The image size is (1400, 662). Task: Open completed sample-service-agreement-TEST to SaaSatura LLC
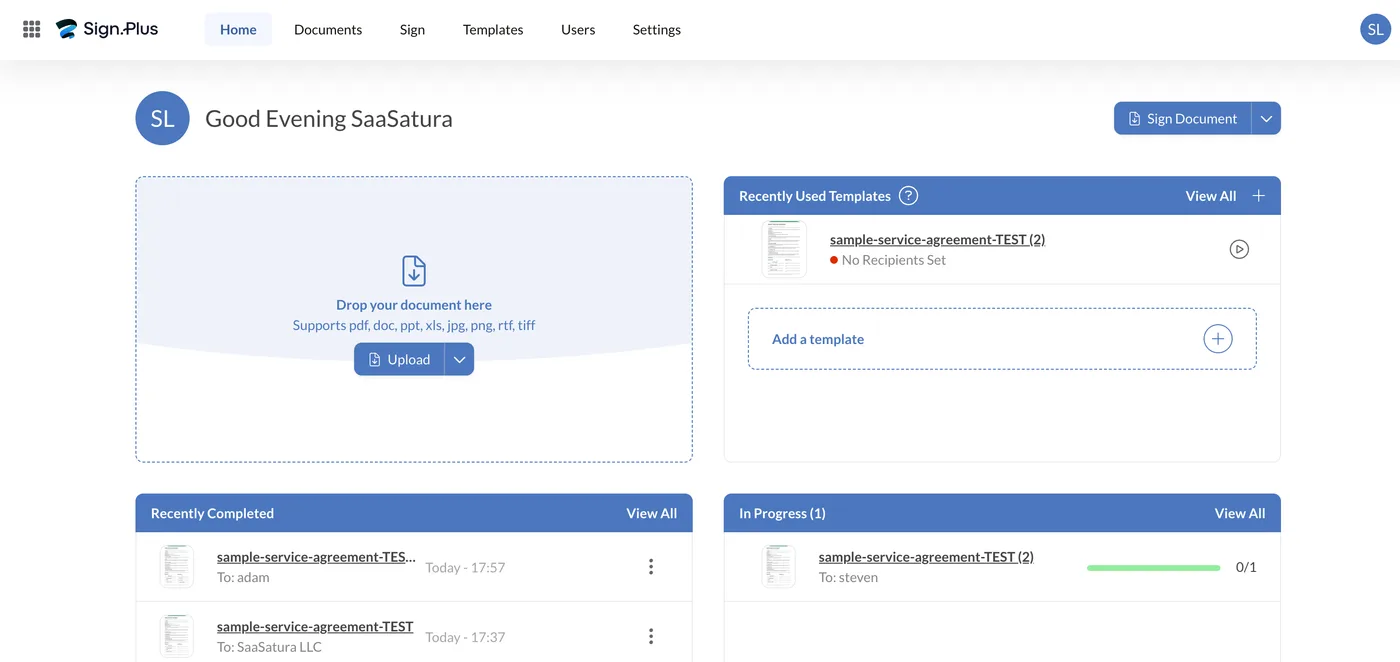[315, 626]
